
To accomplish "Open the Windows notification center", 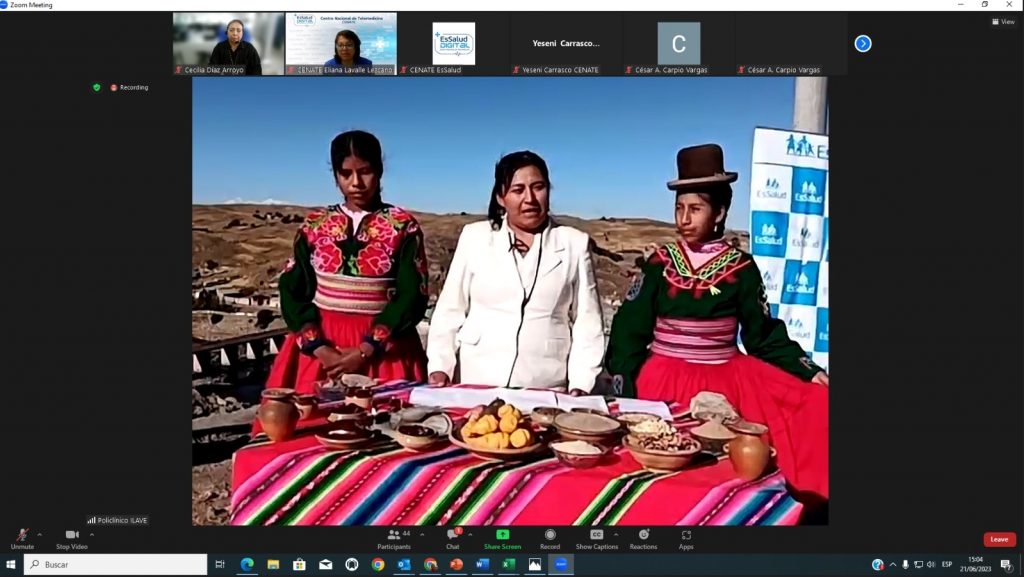I will pos(1006,565).
